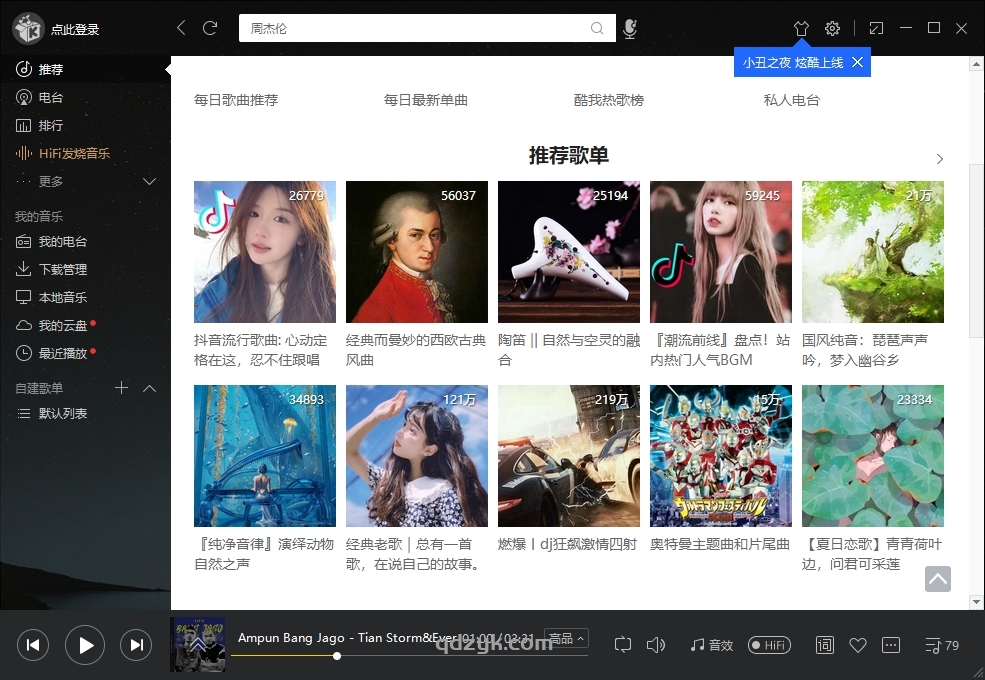Open the skin/theme T-shirt icon
This screenshot has width=985, height=680.
pyautogui.click(x=801, y=28)
